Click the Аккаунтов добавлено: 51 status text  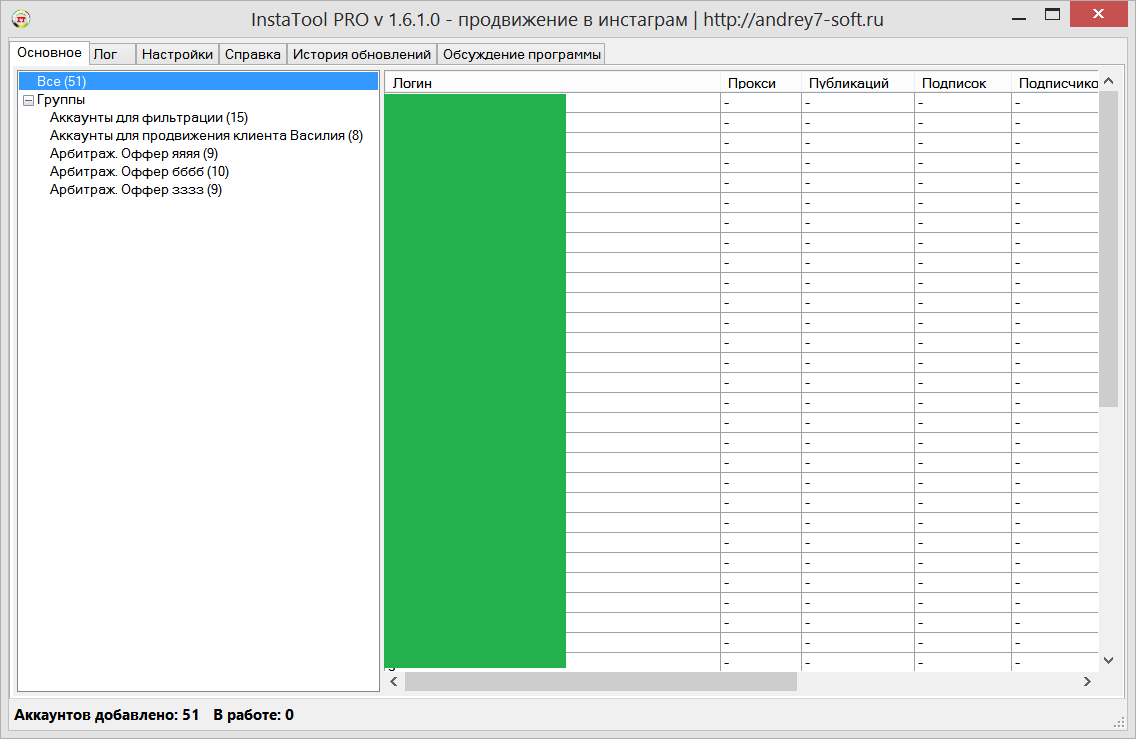pos(106,715)
